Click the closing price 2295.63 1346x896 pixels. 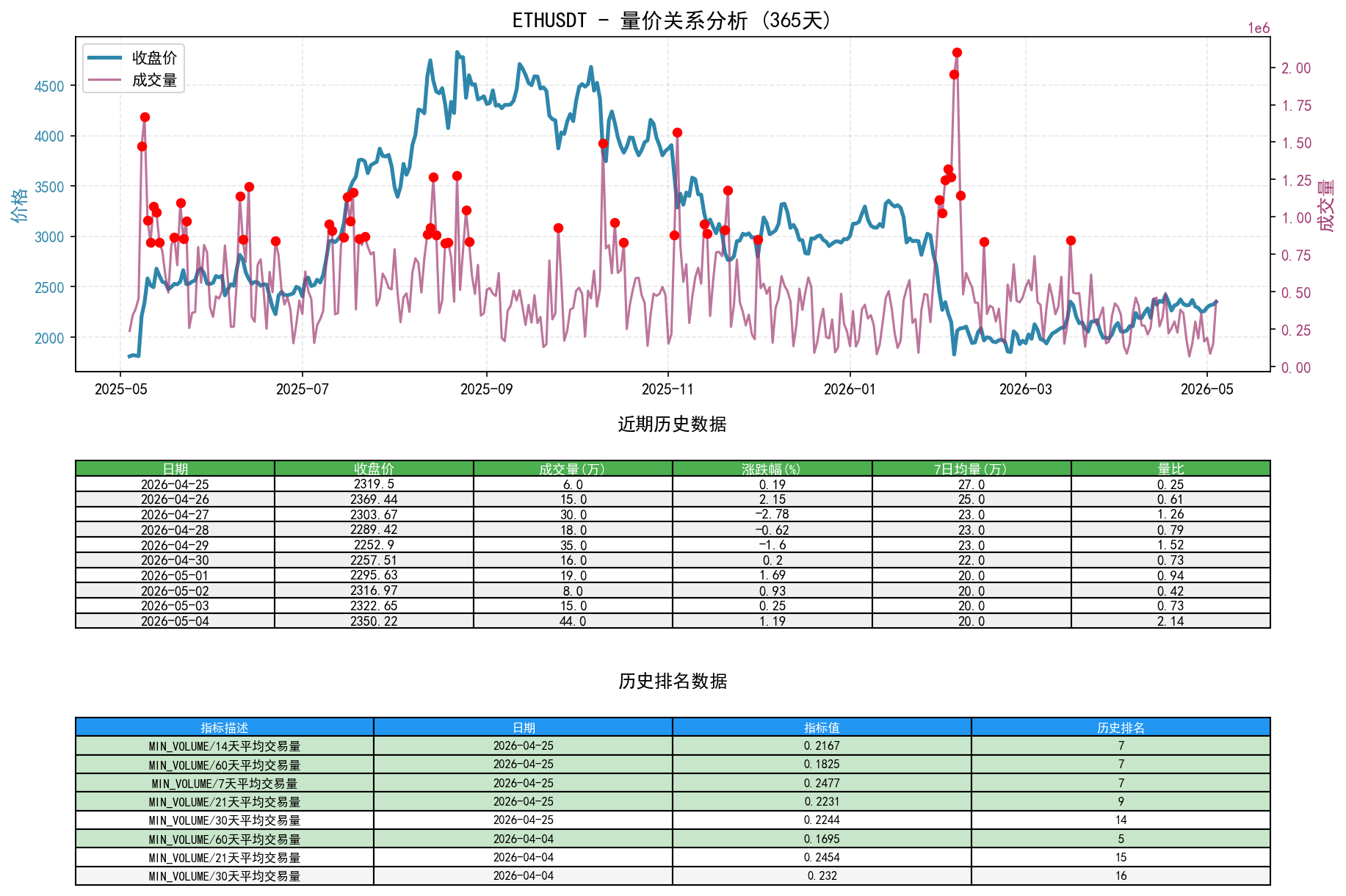[375, 575]
